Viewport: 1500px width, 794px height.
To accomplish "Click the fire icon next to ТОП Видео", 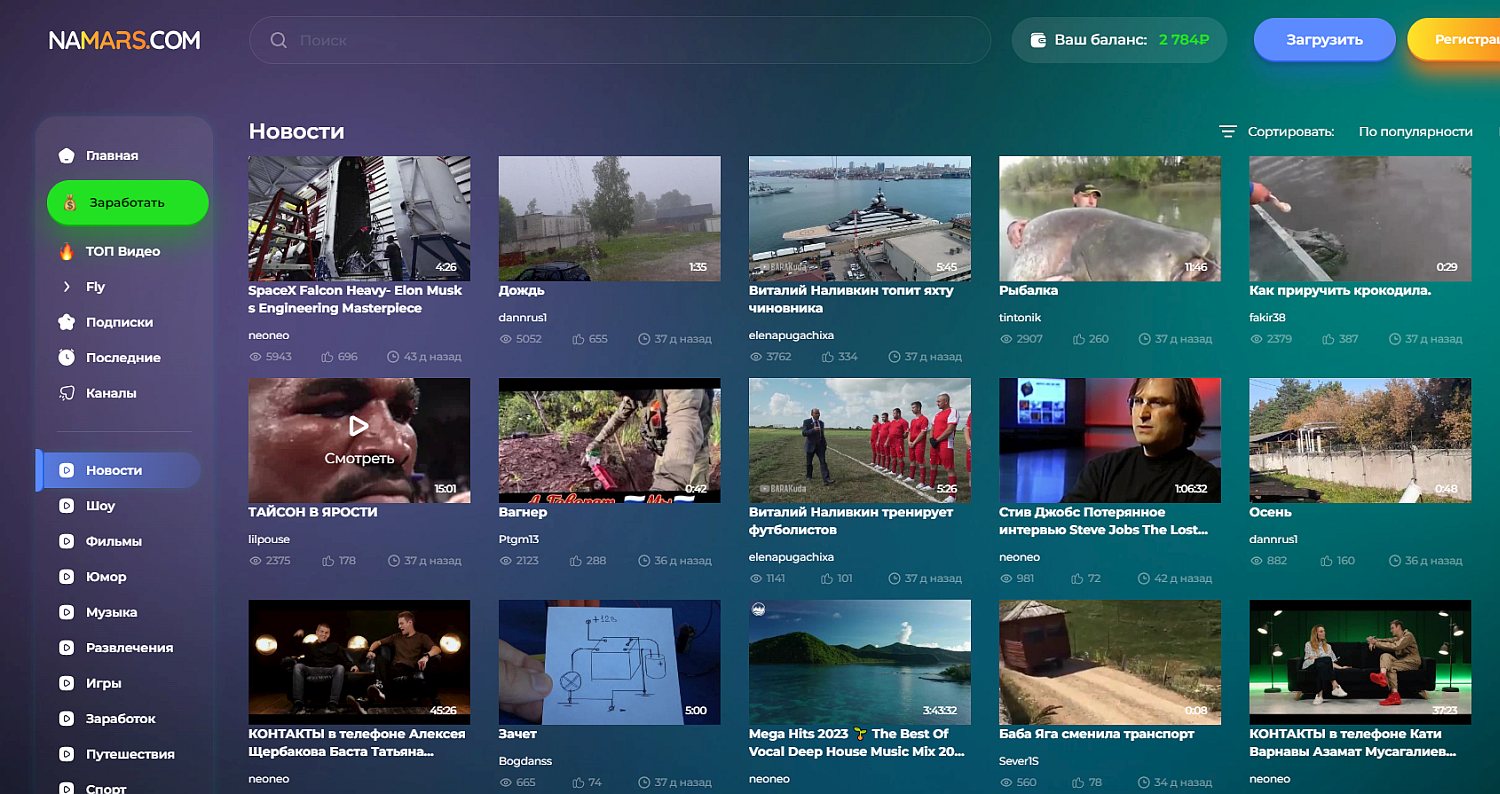I will click(67, 252).
